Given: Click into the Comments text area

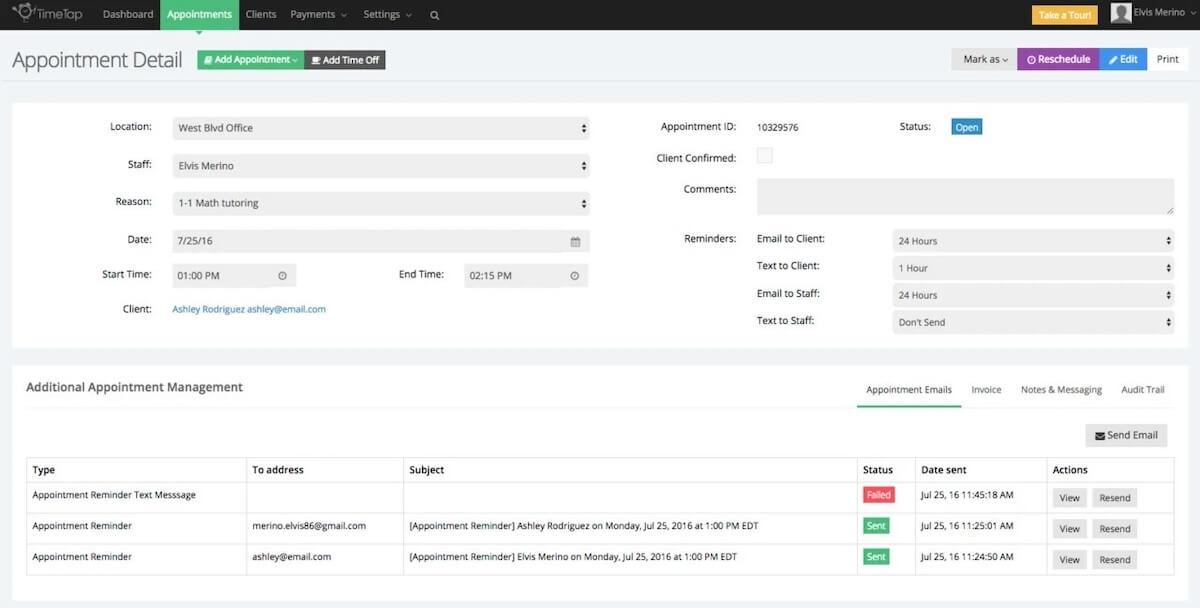Looking at the screenshot, I should pyautogui.click(x=964, y=196).
